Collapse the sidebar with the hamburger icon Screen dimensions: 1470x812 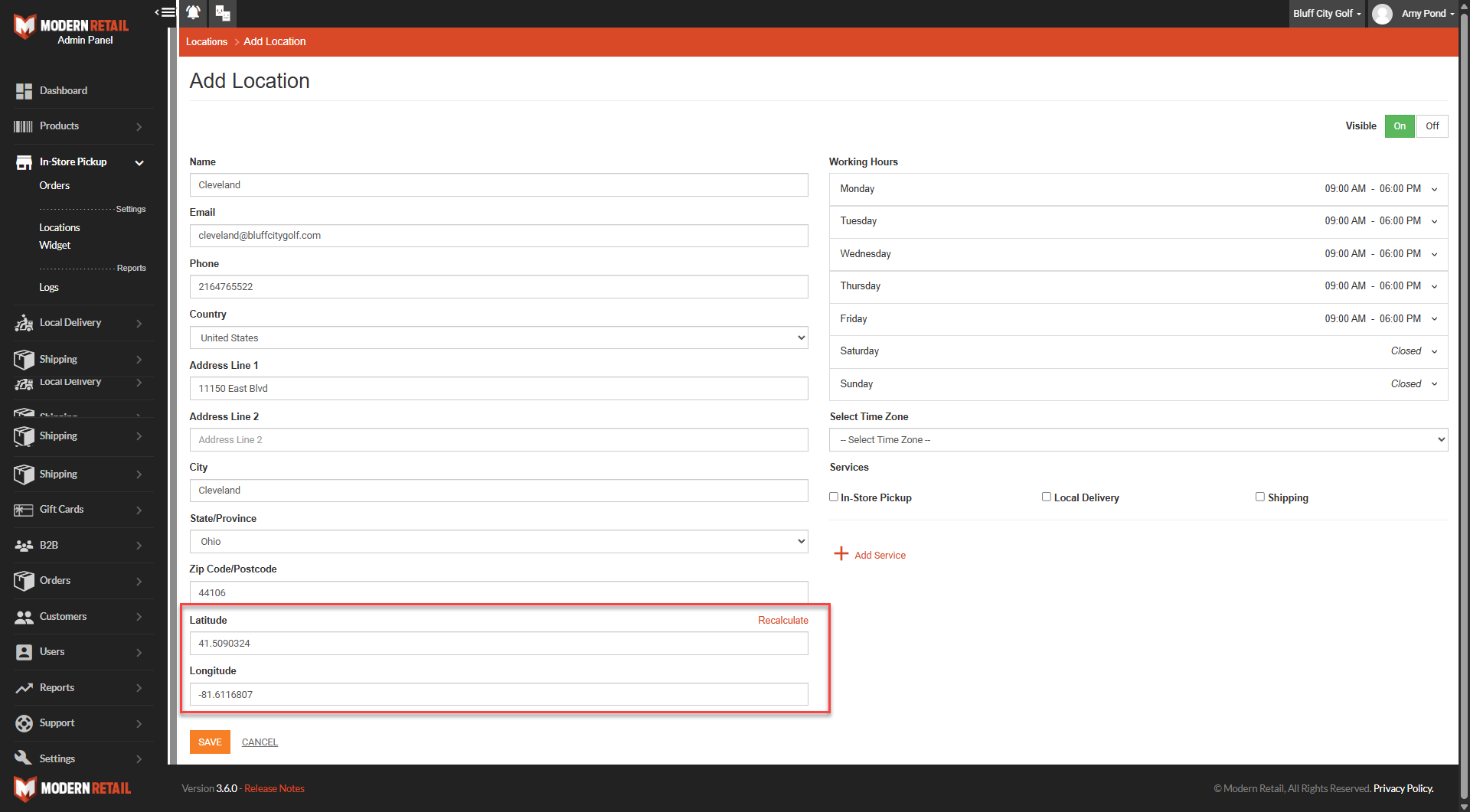click(165, 12)
